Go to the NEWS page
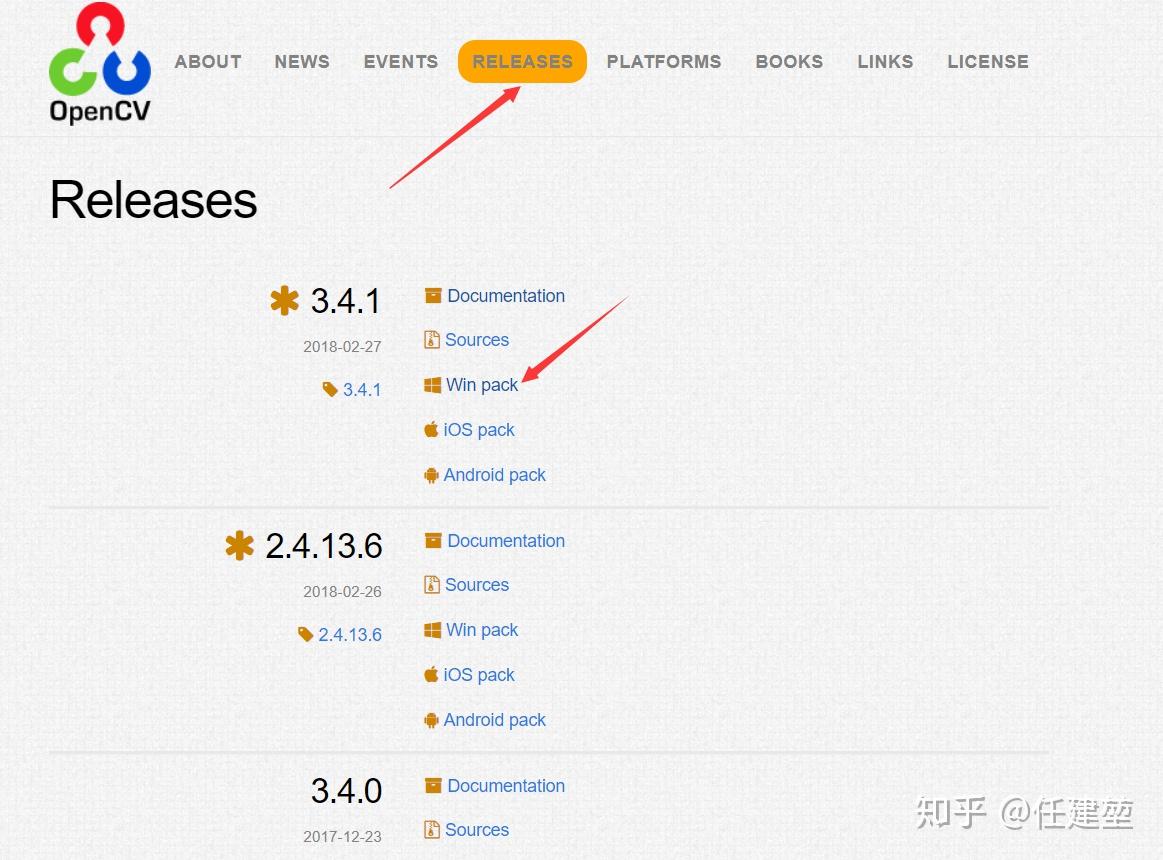Screen dimensions: 1163x860 pyautogui.click(x=302, y=62)
